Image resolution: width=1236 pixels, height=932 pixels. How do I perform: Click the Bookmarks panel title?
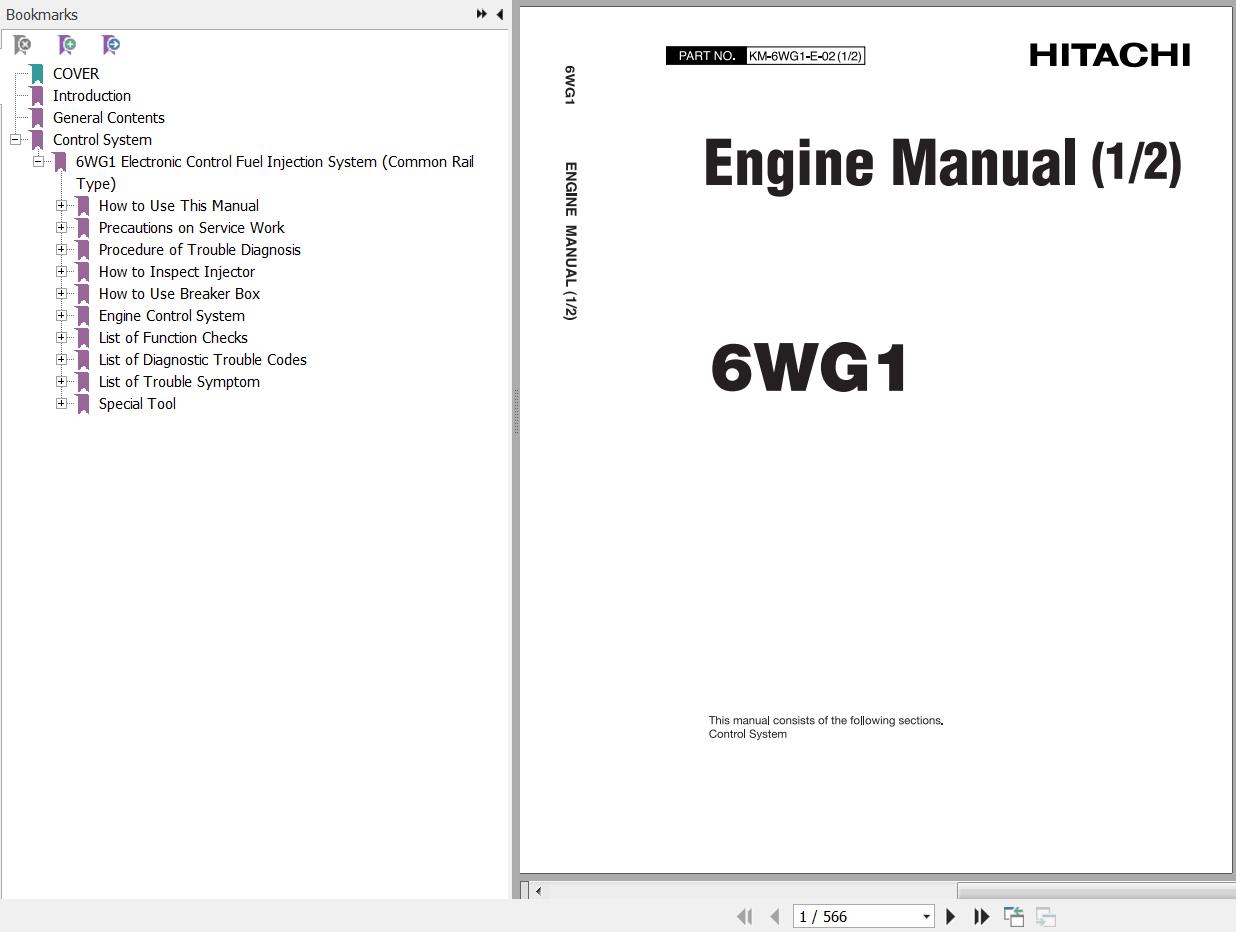[x=42, y=15]
